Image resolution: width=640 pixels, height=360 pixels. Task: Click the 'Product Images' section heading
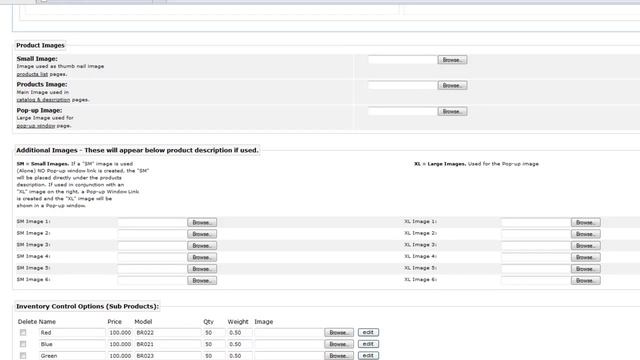[x=40, y=45]
